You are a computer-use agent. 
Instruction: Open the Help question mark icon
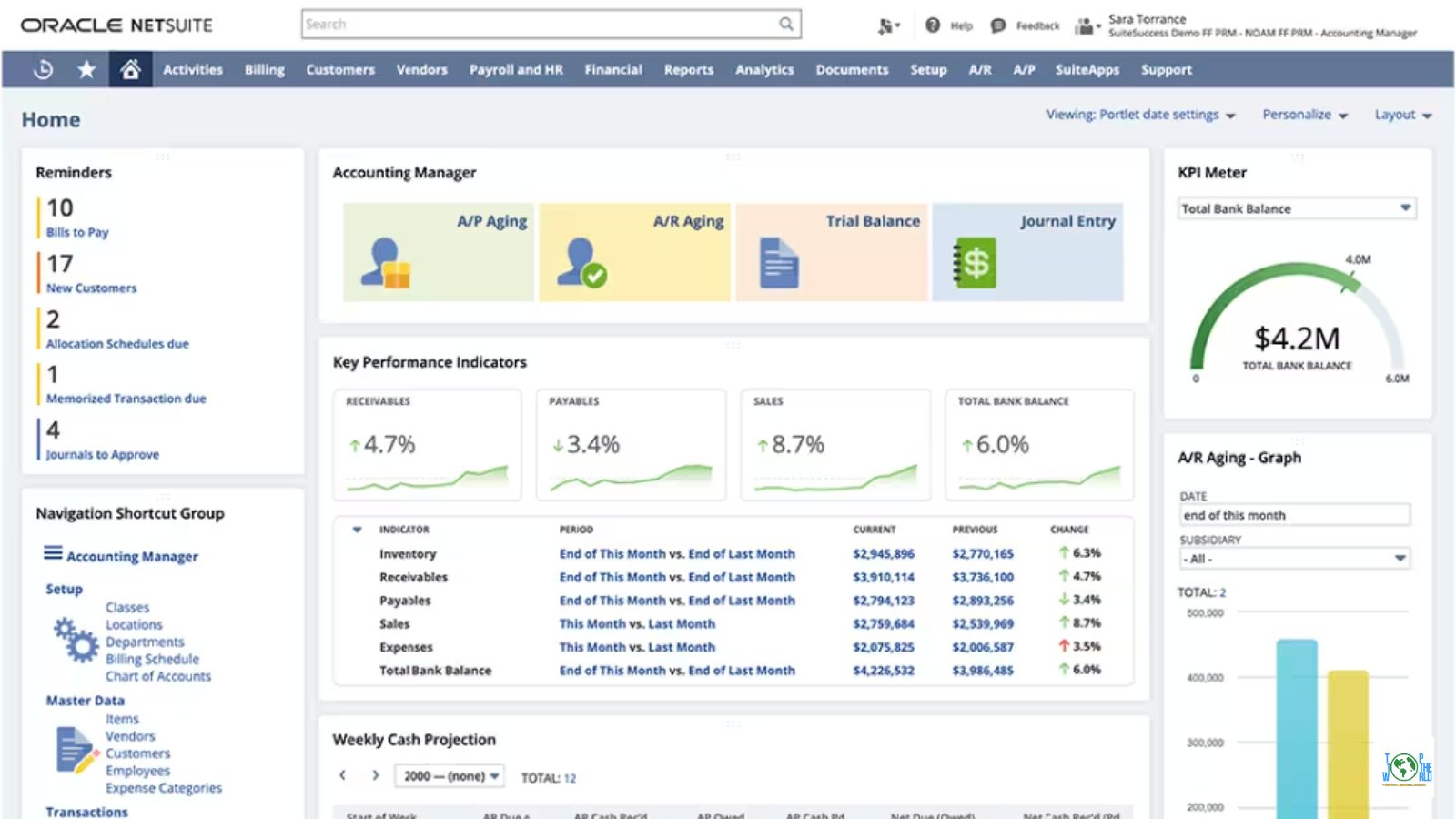pyautogui.click(x=933, y=25)
